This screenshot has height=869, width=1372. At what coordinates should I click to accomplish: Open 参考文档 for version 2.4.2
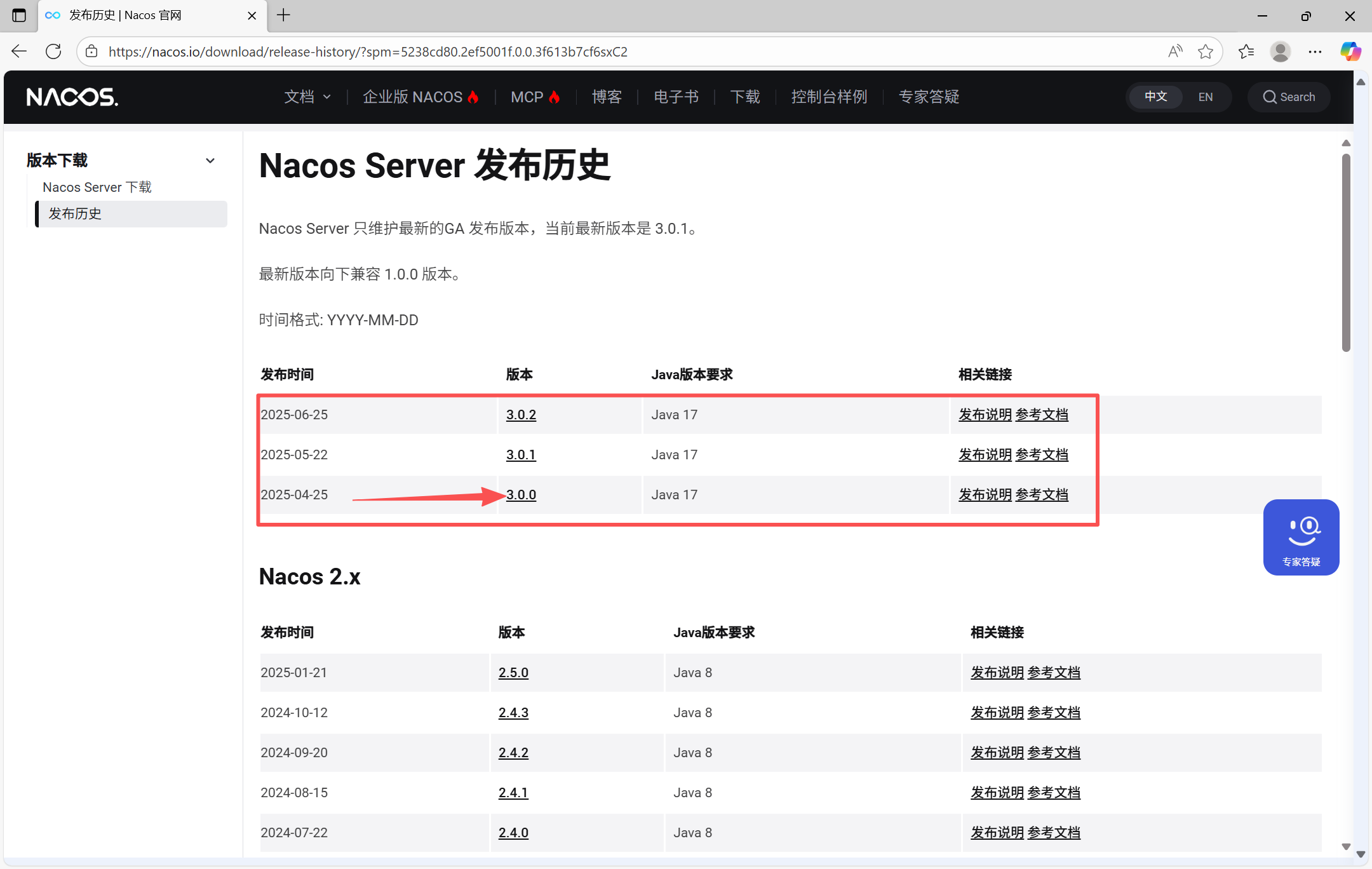coord(1054,753)
